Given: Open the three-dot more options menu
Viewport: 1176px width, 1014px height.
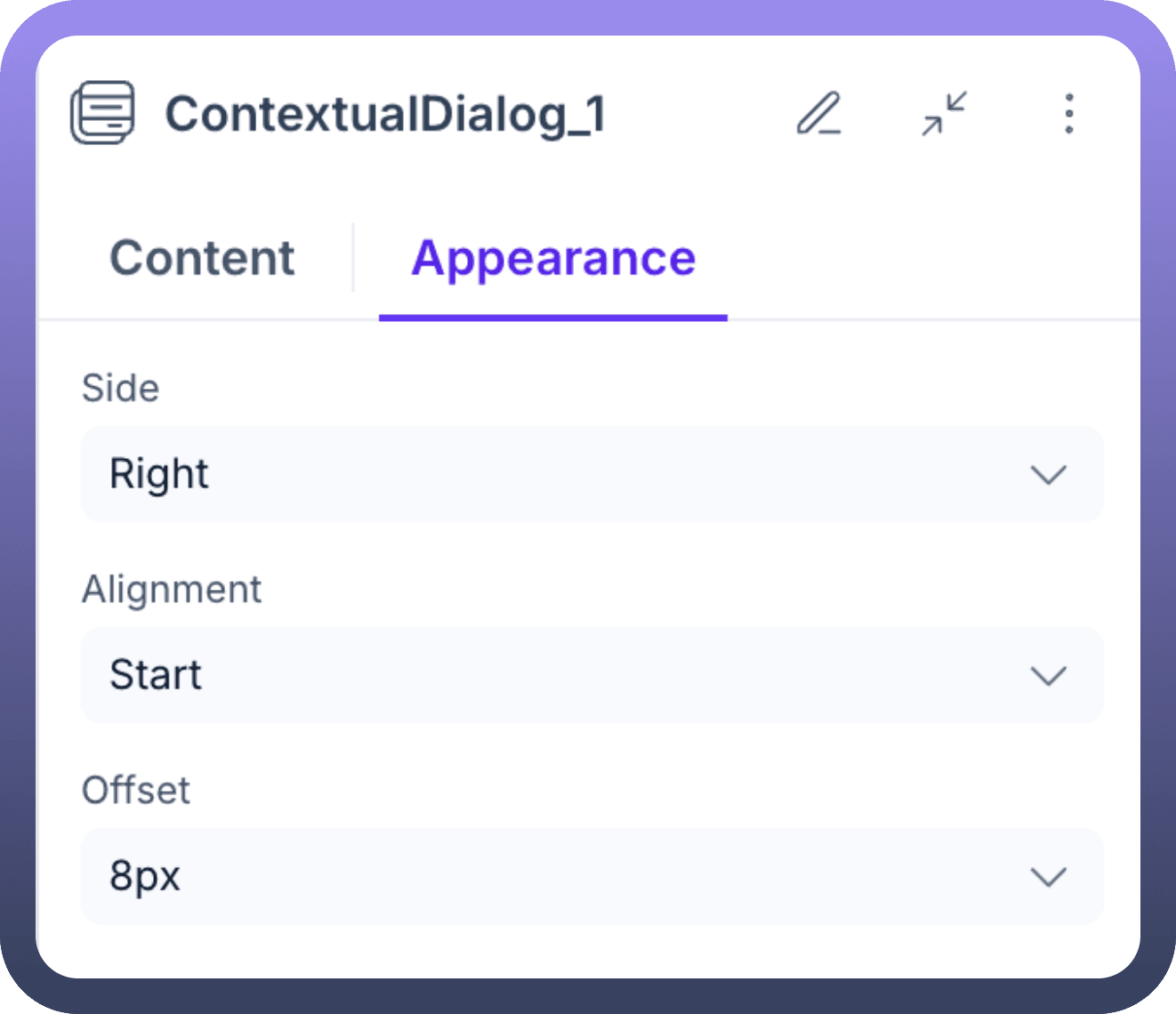Looking at the screenshot, I should click(x=1068, y=114).
